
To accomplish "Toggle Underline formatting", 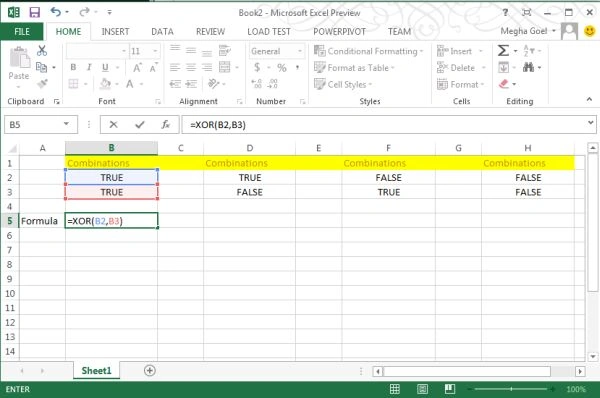I will (x=105, y=67).
